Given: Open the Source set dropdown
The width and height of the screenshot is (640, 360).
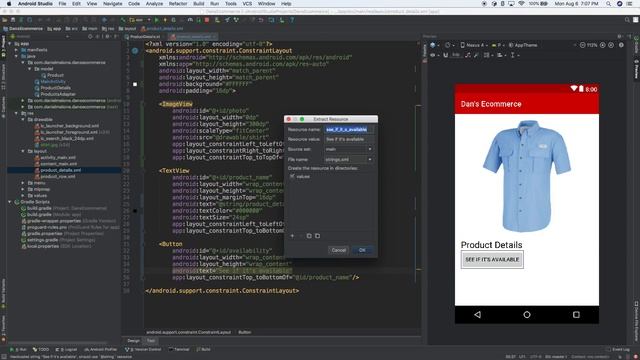Looking at the screenshot, I should 349,149.
